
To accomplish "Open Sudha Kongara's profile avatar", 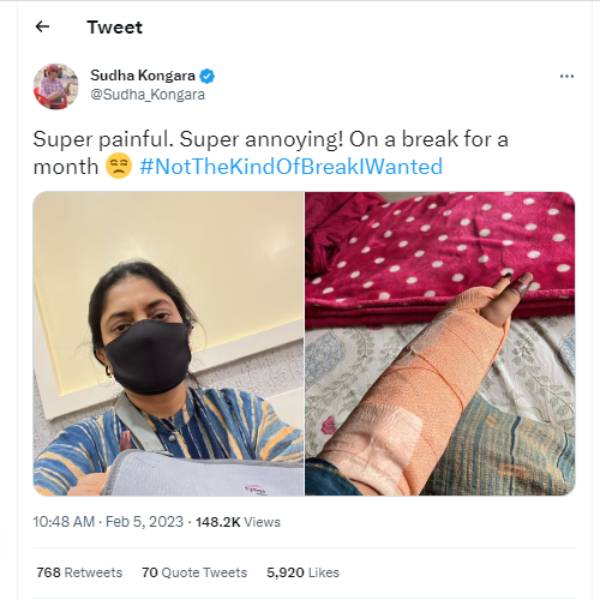I will [55, 85].
